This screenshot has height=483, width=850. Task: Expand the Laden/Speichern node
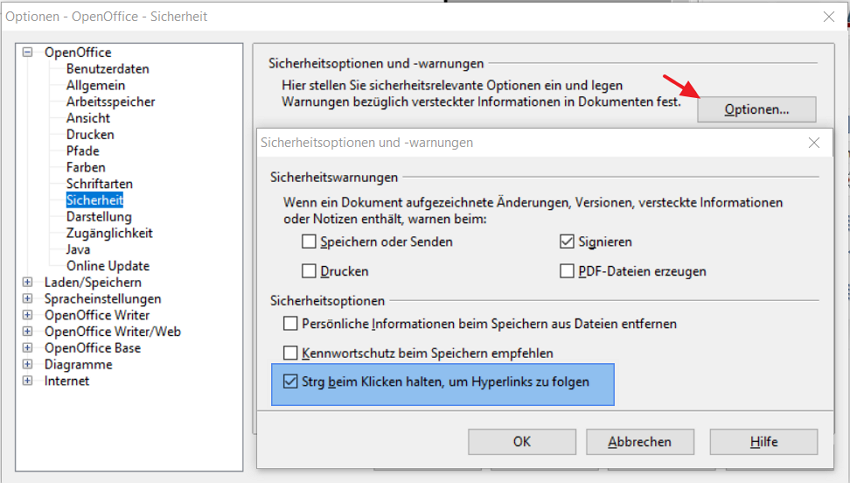28,282
